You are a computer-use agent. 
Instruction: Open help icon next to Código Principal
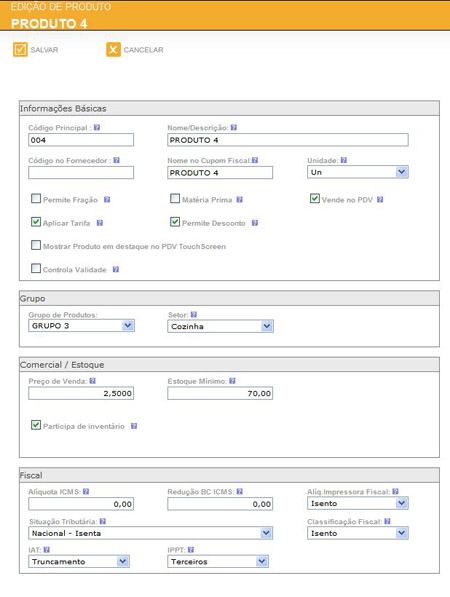tap(97, 128)
